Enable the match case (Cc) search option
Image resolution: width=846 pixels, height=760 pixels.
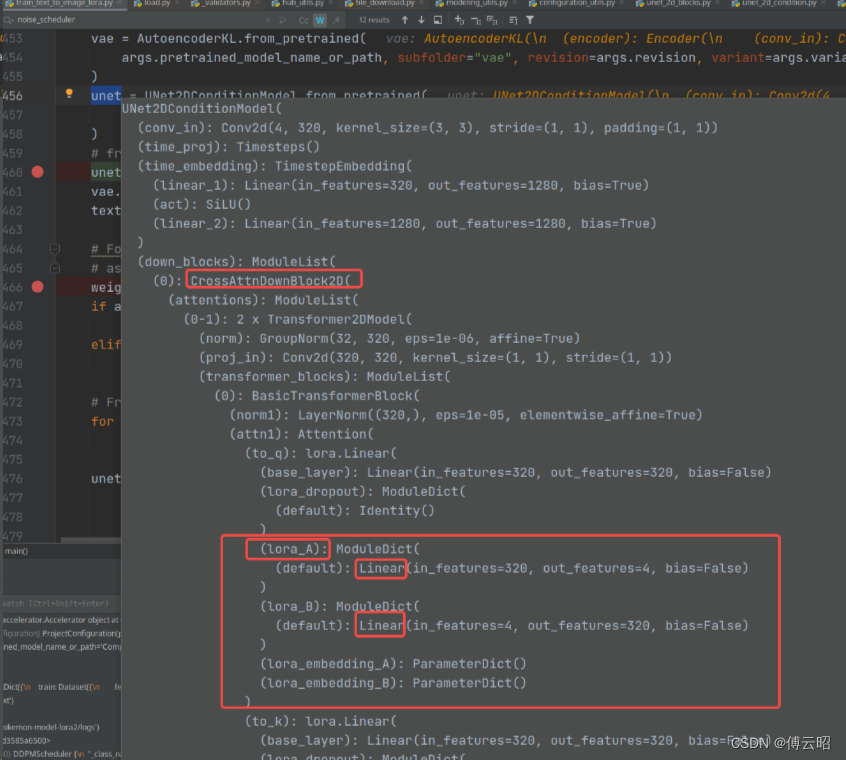click(302, 18)
